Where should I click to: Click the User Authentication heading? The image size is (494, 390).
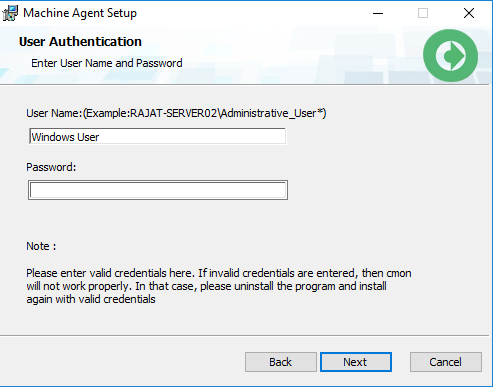point(80,42)
